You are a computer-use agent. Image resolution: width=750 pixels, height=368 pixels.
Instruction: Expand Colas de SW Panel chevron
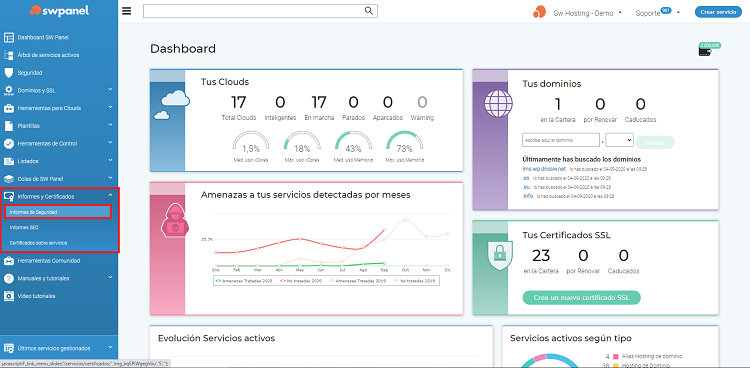click(x=110, y=178)
